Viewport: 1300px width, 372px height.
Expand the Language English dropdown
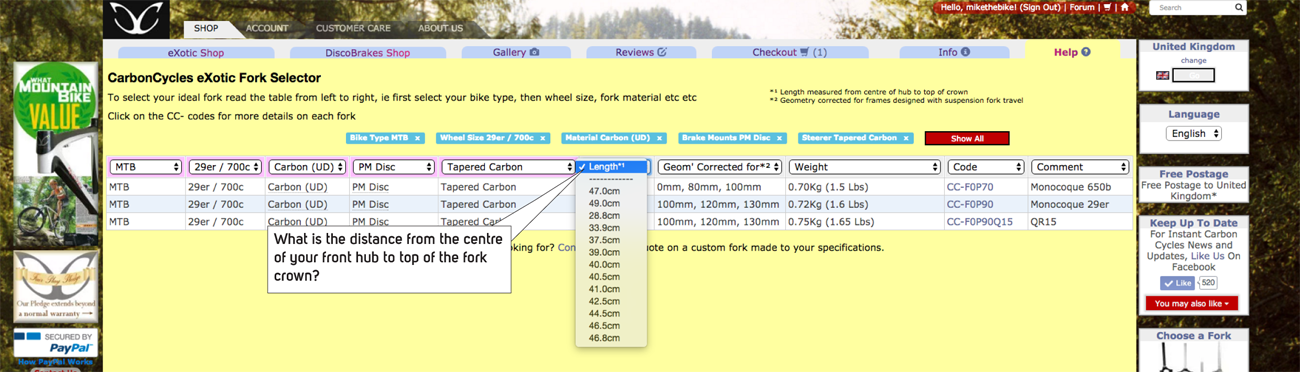pyautogui.click(x=1193, y=133)
